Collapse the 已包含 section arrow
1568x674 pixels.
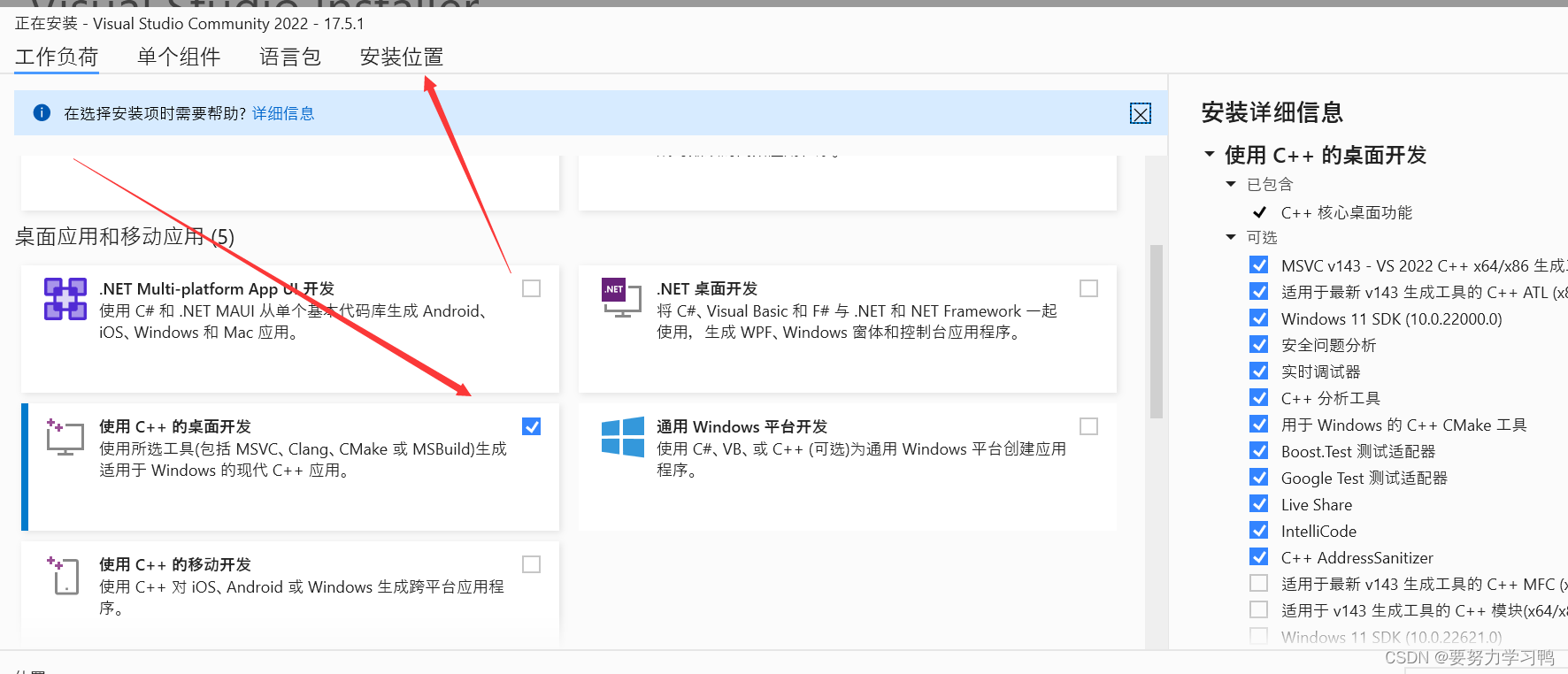1231,184
